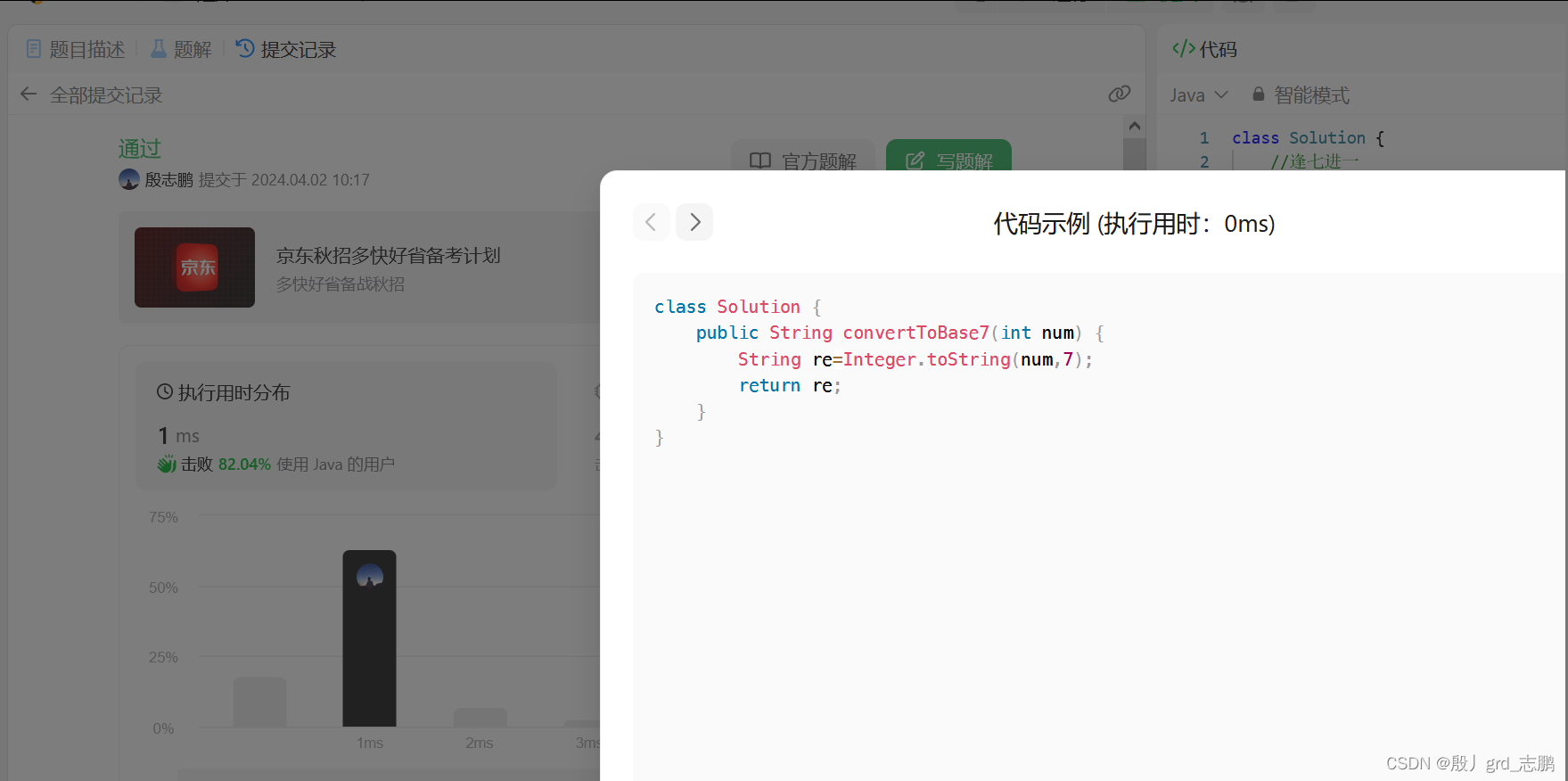This screenshot has width=1568, height=781.
Task: Click the 全部提交记录 label
Action: (x=106, y=95)
